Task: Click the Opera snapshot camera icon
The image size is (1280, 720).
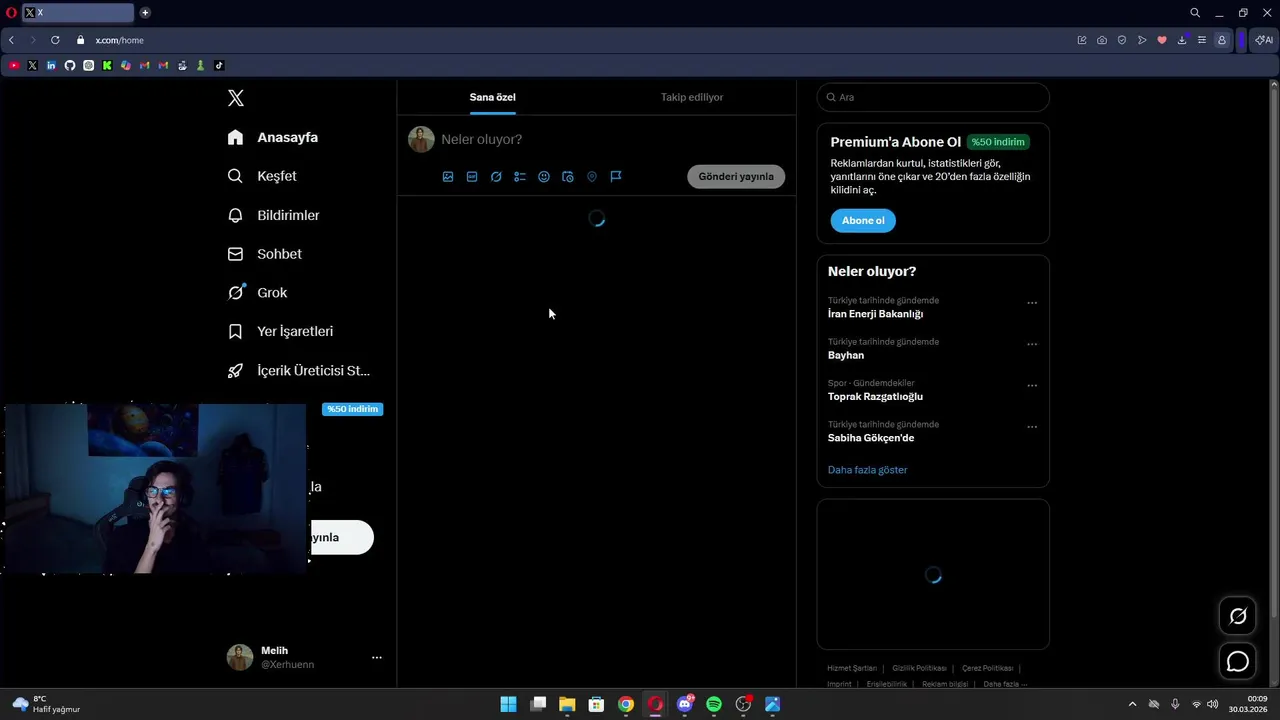Action: pyautogui.click(x=1102, y=40)
